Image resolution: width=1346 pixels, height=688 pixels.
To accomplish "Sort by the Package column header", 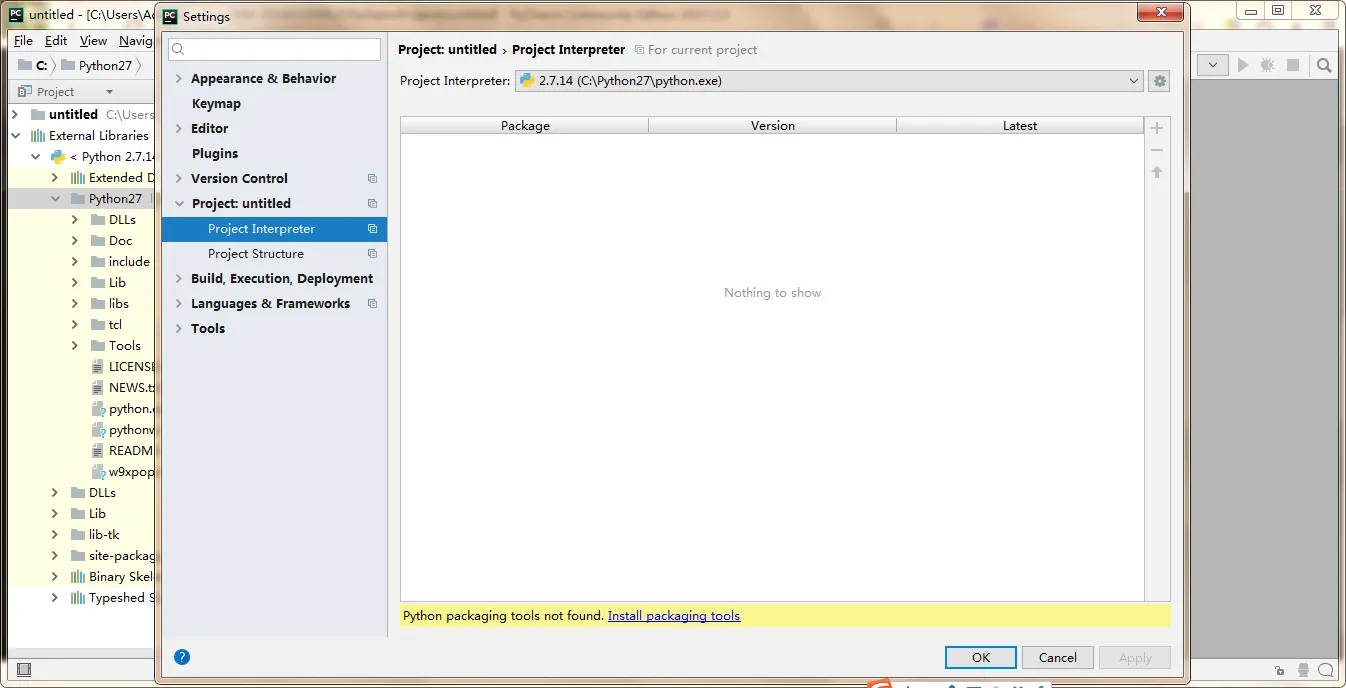I will point(525,126).
